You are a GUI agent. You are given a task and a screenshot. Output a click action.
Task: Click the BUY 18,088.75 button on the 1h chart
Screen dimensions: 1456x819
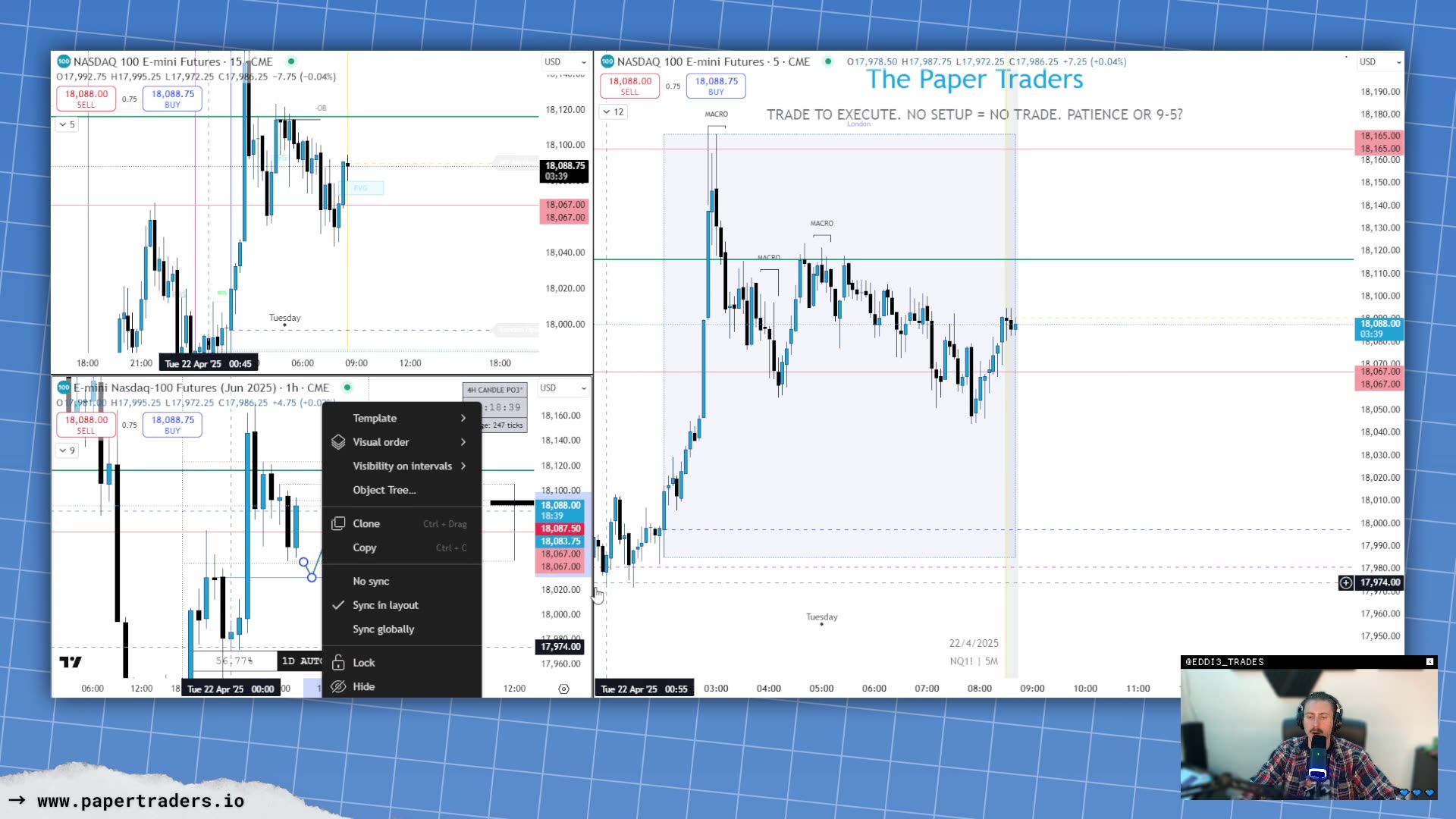[x=173, y=425]
